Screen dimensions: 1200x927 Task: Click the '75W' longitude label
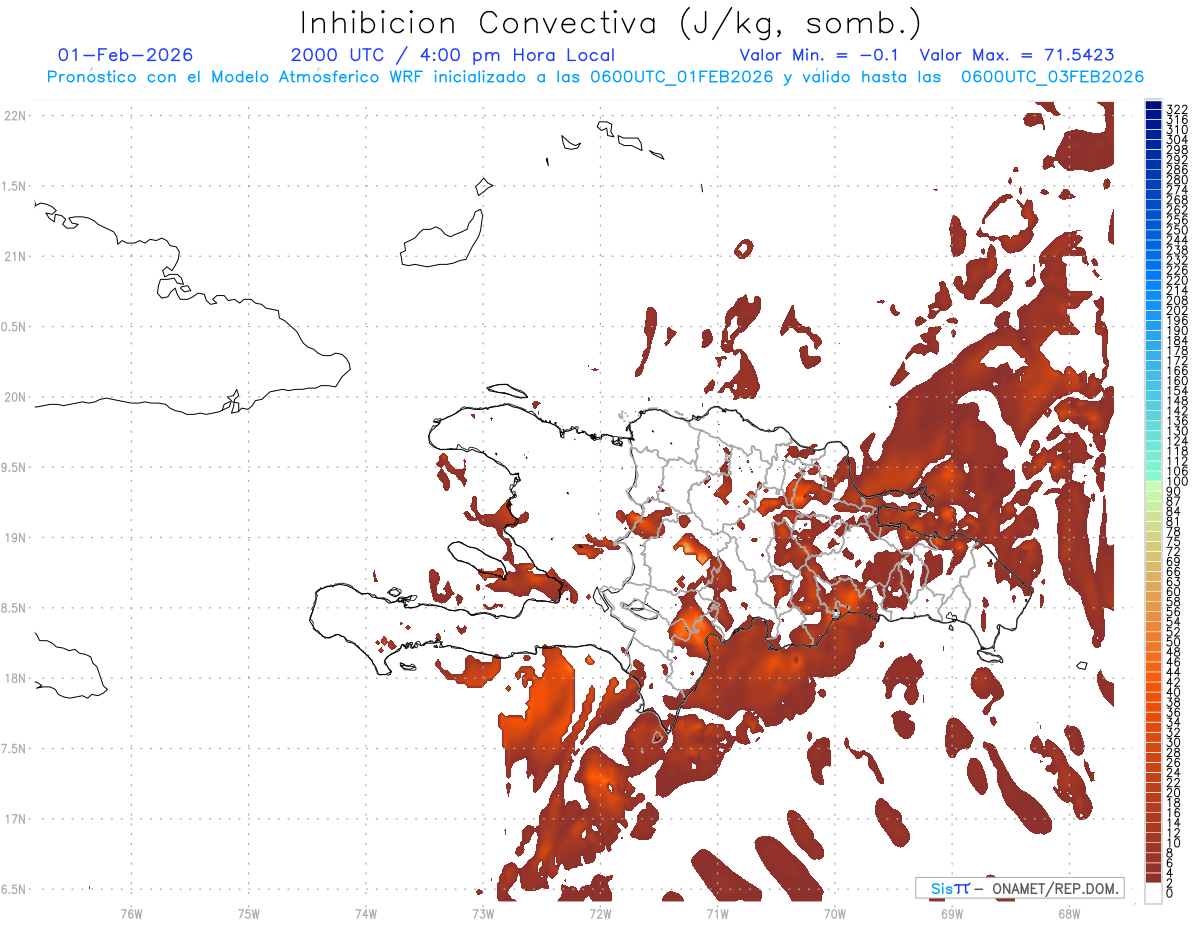(x=249, y=913)
